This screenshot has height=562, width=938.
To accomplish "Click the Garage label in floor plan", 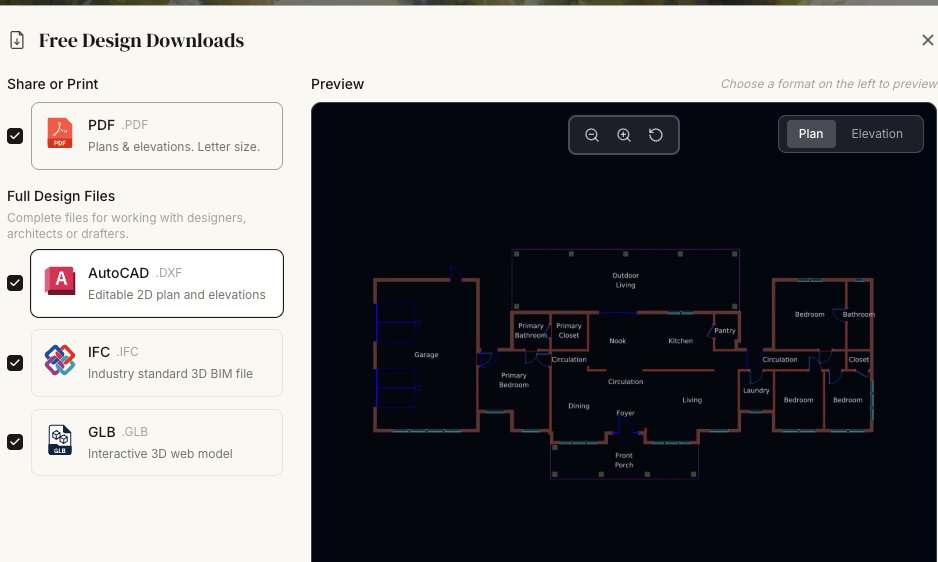I will pos(426,355).
